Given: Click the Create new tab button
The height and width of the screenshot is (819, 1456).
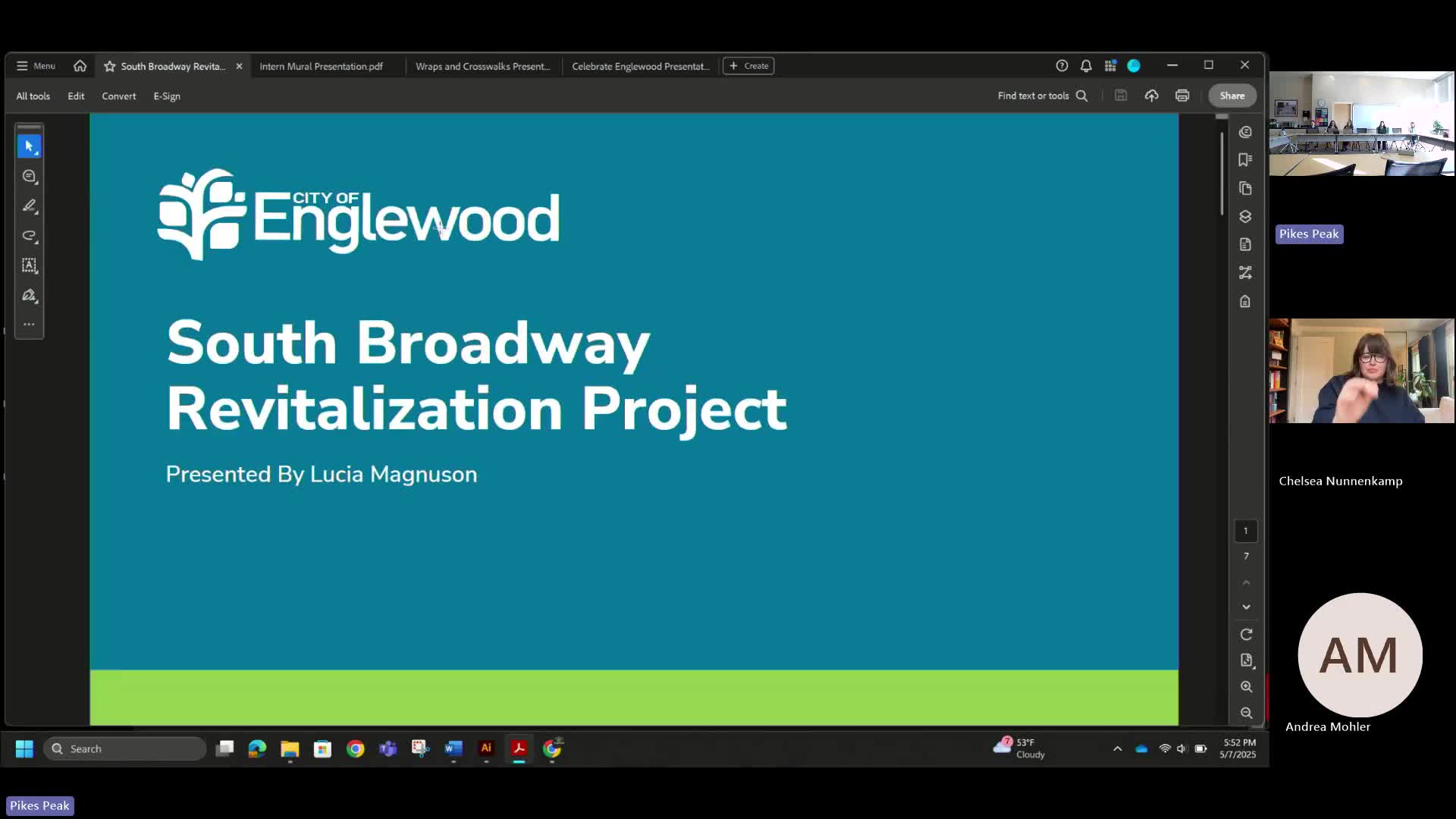Looking at the screenshot, I should tap(748, 66).
